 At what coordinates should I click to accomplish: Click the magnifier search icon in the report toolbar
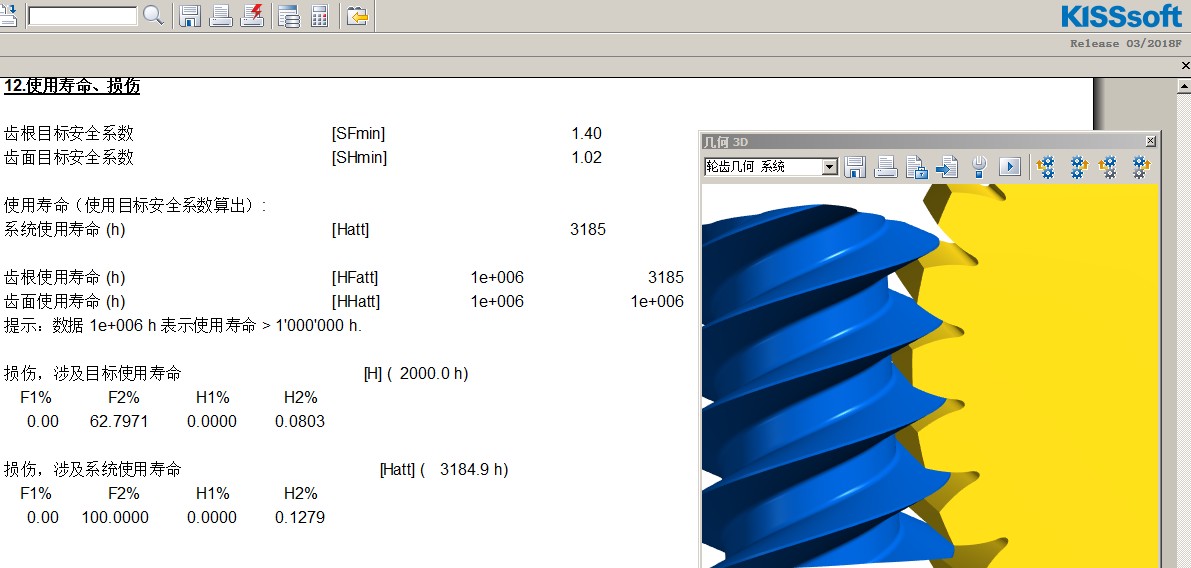(x=153, y=15)
